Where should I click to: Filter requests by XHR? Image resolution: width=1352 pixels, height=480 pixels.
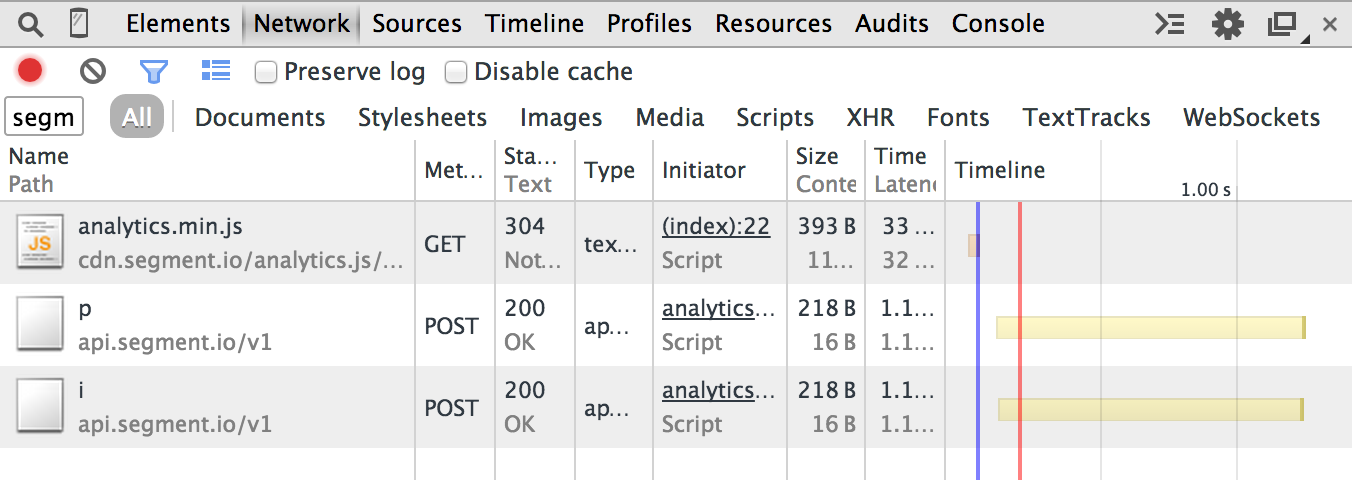pos(870,118)
